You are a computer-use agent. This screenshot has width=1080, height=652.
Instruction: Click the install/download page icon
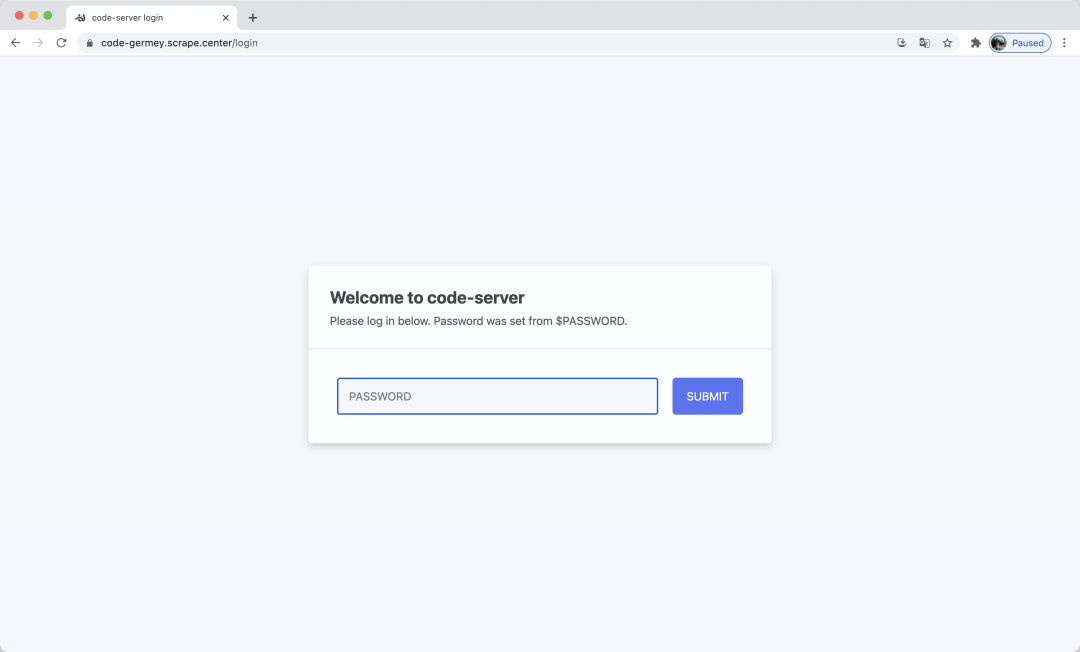(x=901, y=42)
